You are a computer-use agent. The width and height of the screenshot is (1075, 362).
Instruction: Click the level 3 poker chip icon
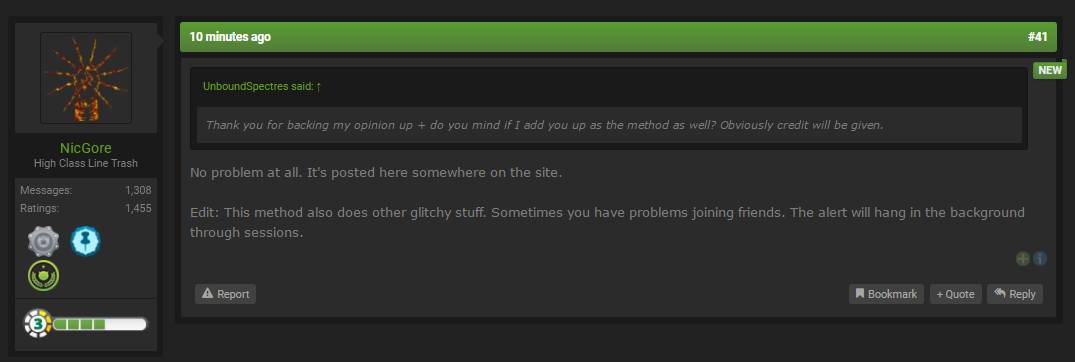[x=37, y=324]
